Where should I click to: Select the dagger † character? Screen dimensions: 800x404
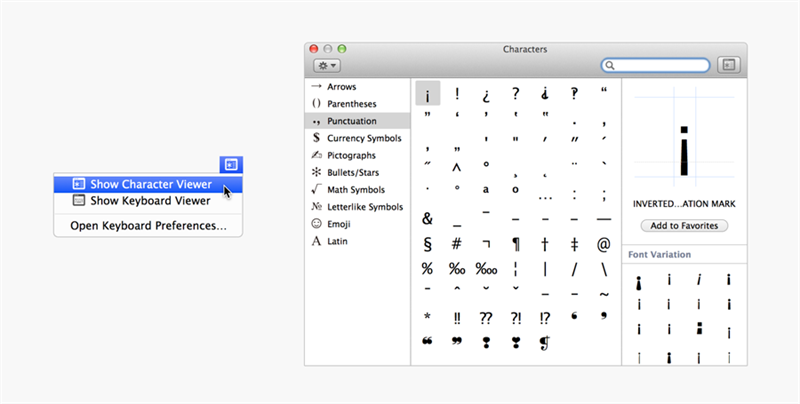pyautogui.click(x=545, y=244)
